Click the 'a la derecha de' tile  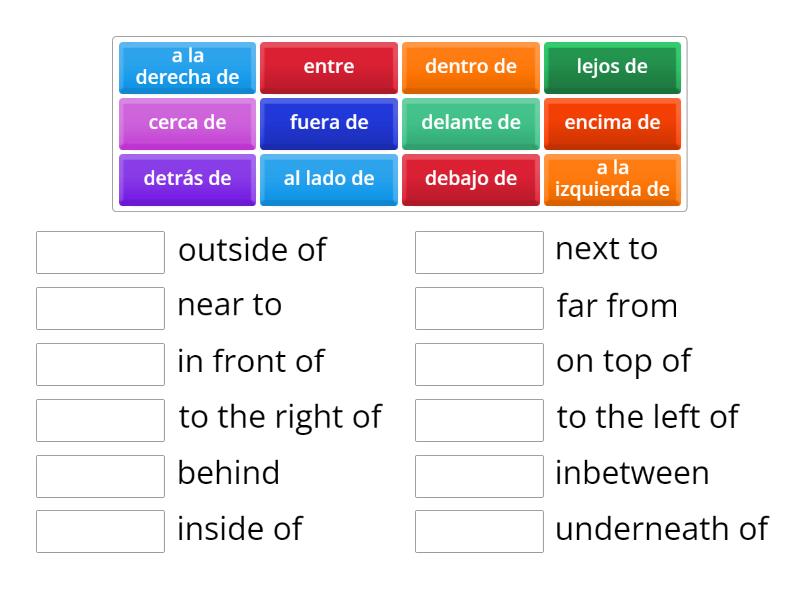coord(187,67)
